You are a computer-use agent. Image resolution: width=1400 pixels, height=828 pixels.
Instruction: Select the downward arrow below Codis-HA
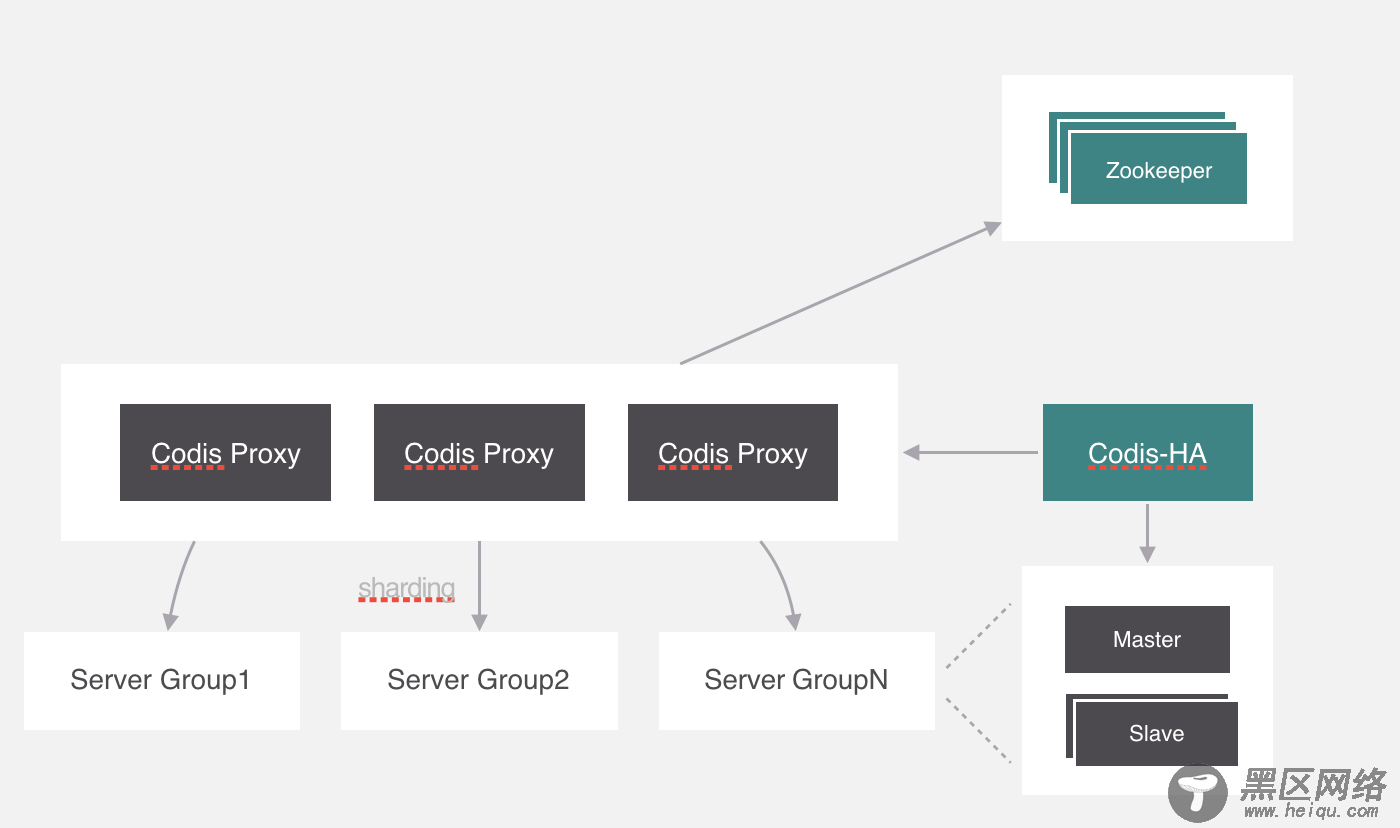coord(1147,532)
